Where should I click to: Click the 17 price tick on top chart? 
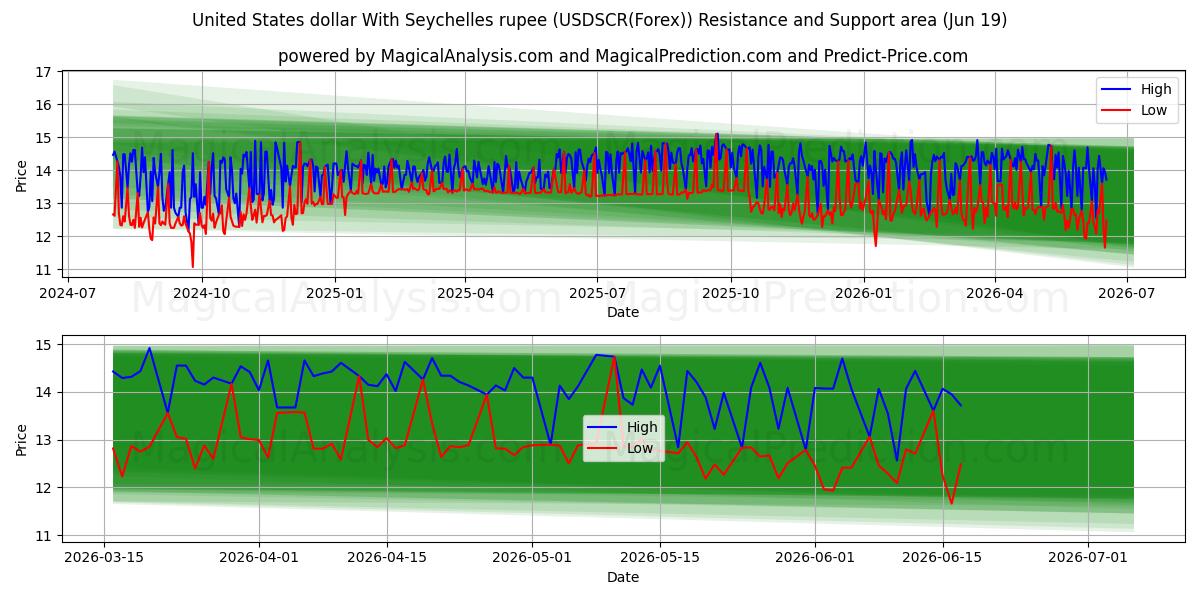click(x=43, y=72)
